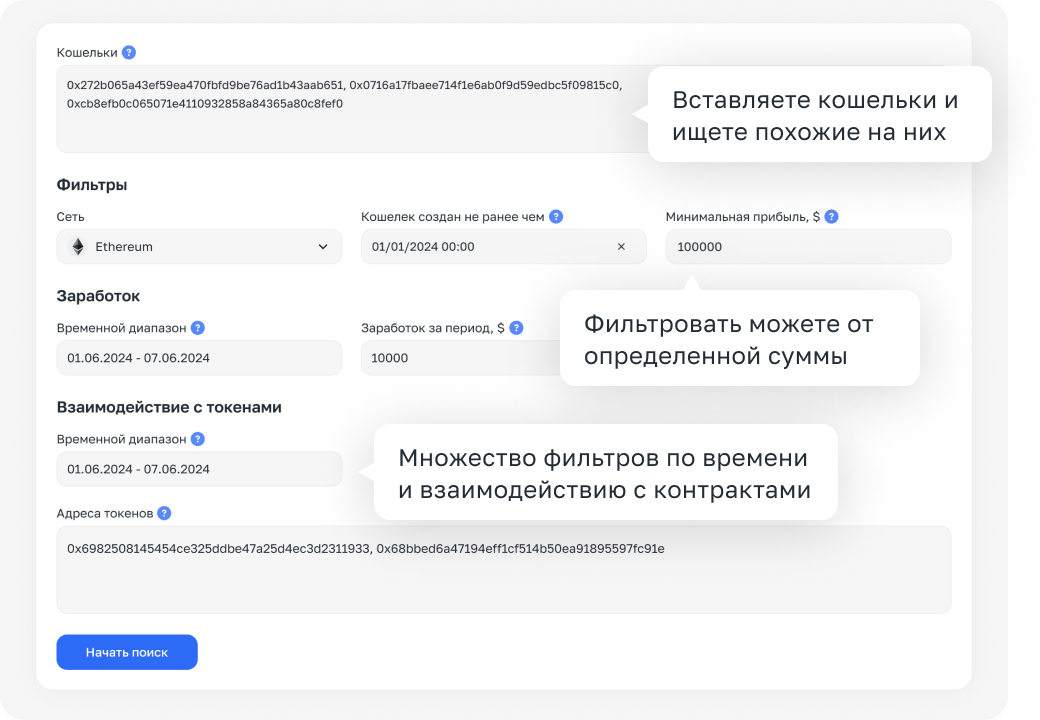Open the help icon next to Кошельки

coord(129,52)
